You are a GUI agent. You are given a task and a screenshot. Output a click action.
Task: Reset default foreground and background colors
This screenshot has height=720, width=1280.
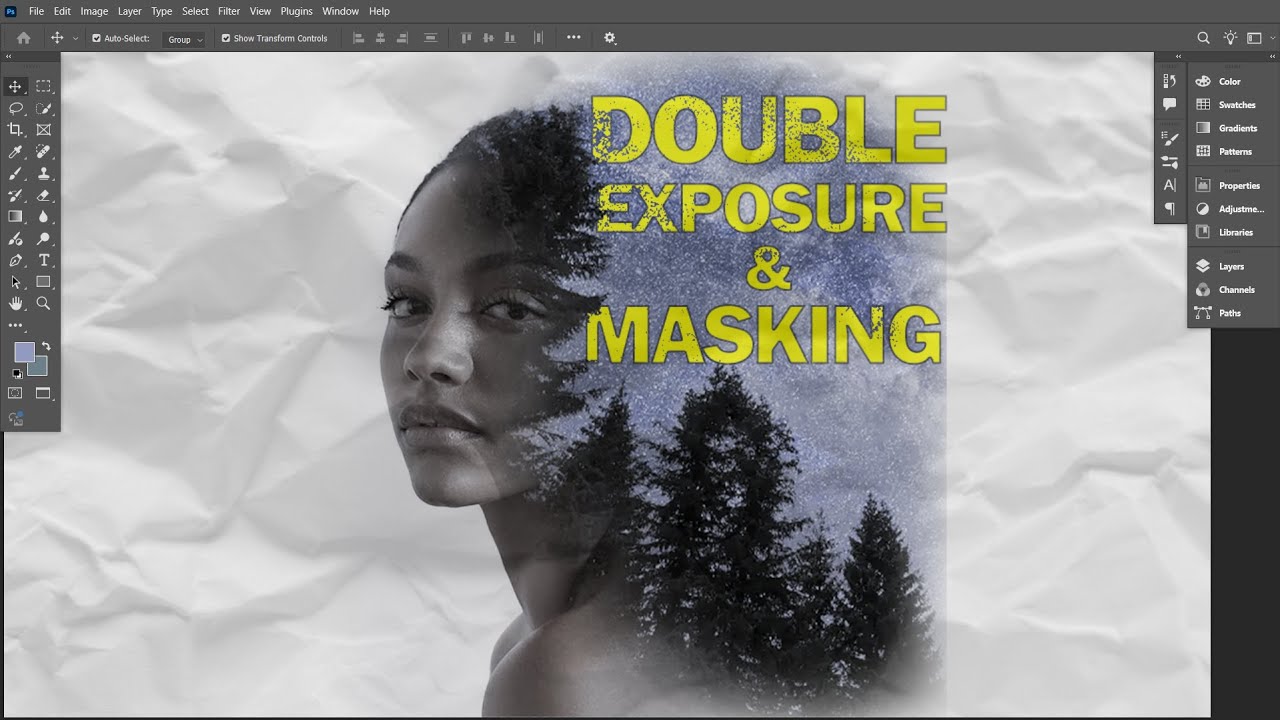16,374
